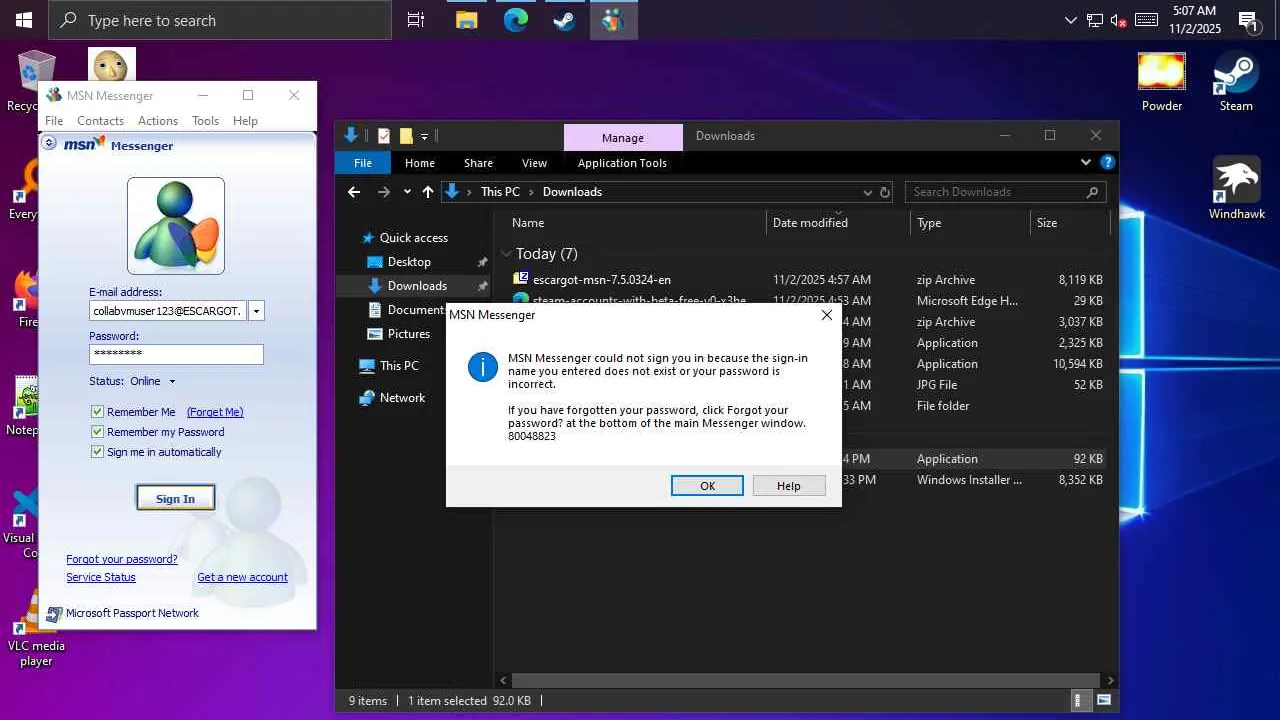Viewport: 1280px width, 720px height.
Task: Refresh the Downloads folder view
Action: pyautogui.click(x=885, y=192)
